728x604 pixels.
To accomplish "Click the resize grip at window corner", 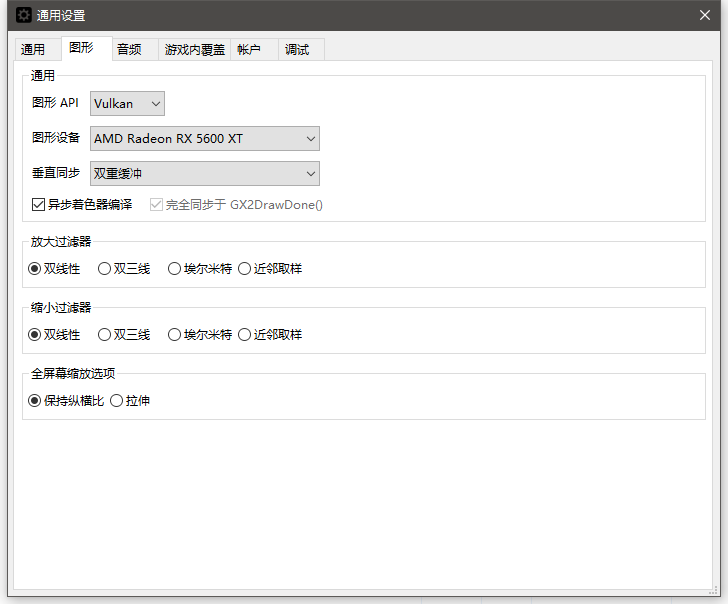I will point(714,590).
